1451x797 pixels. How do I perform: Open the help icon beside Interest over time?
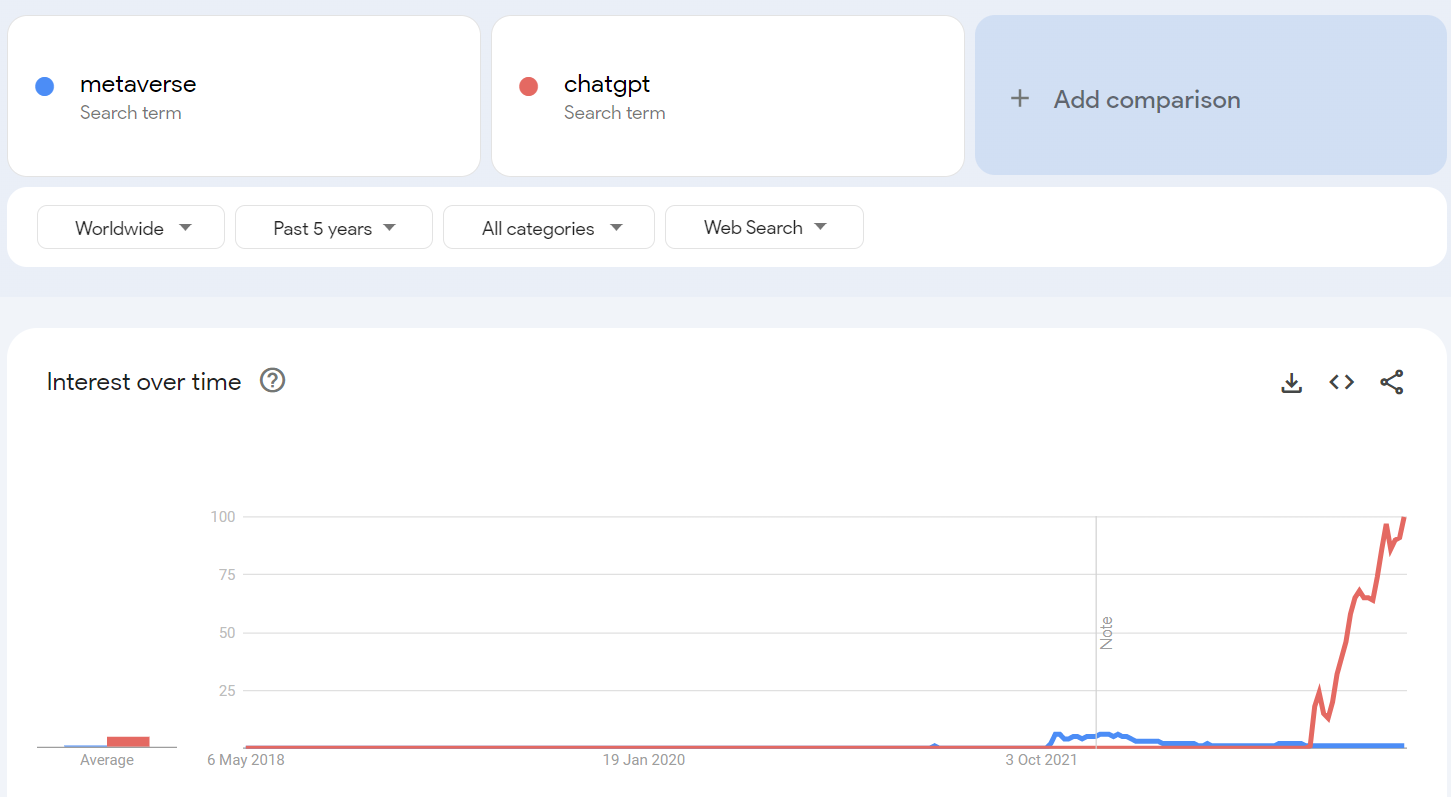(273, 381)
